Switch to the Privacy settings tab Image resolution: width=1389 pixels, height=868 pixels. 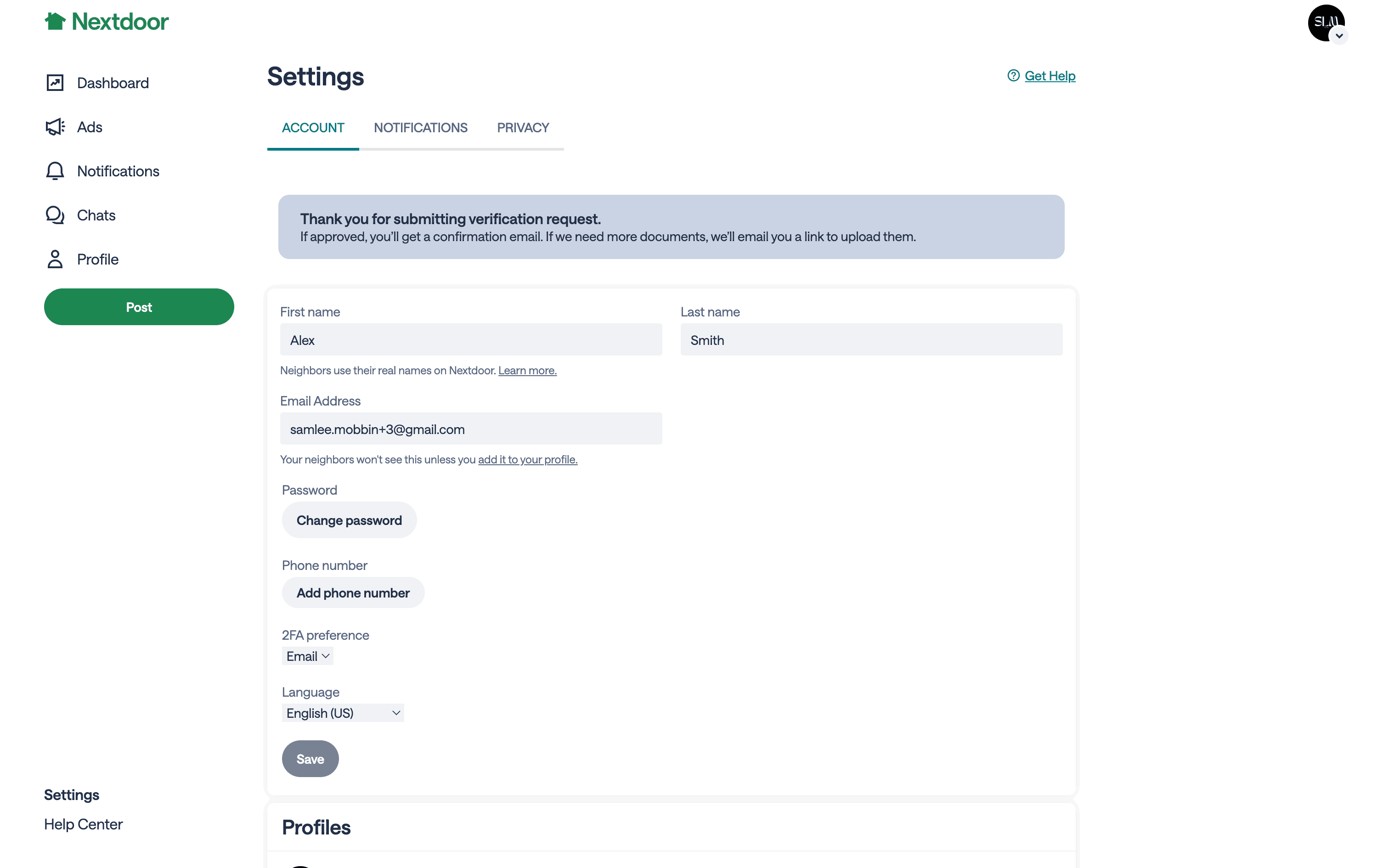[522, 128]
